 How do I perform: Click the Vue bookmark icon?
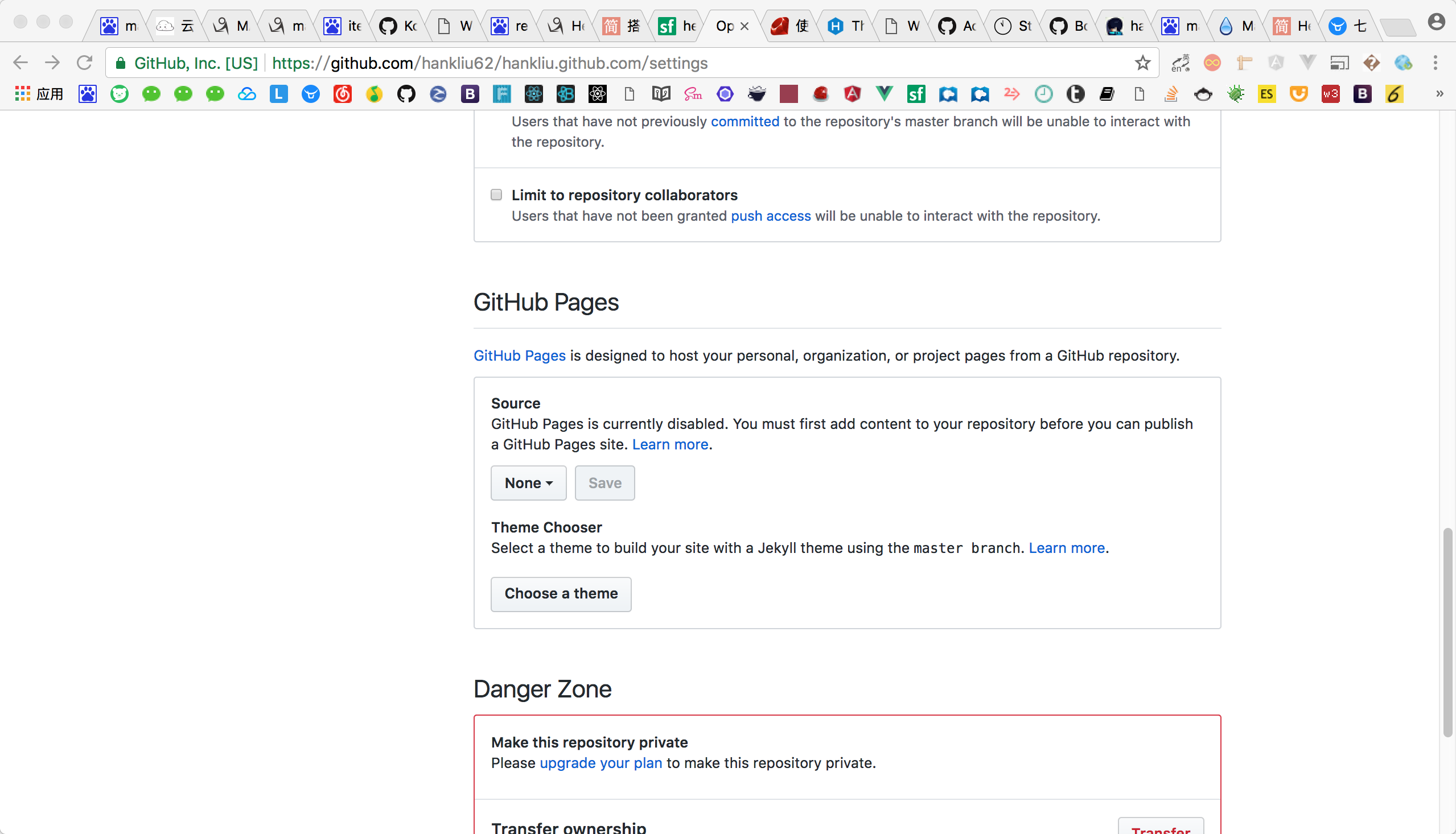(x=884, y=94)
